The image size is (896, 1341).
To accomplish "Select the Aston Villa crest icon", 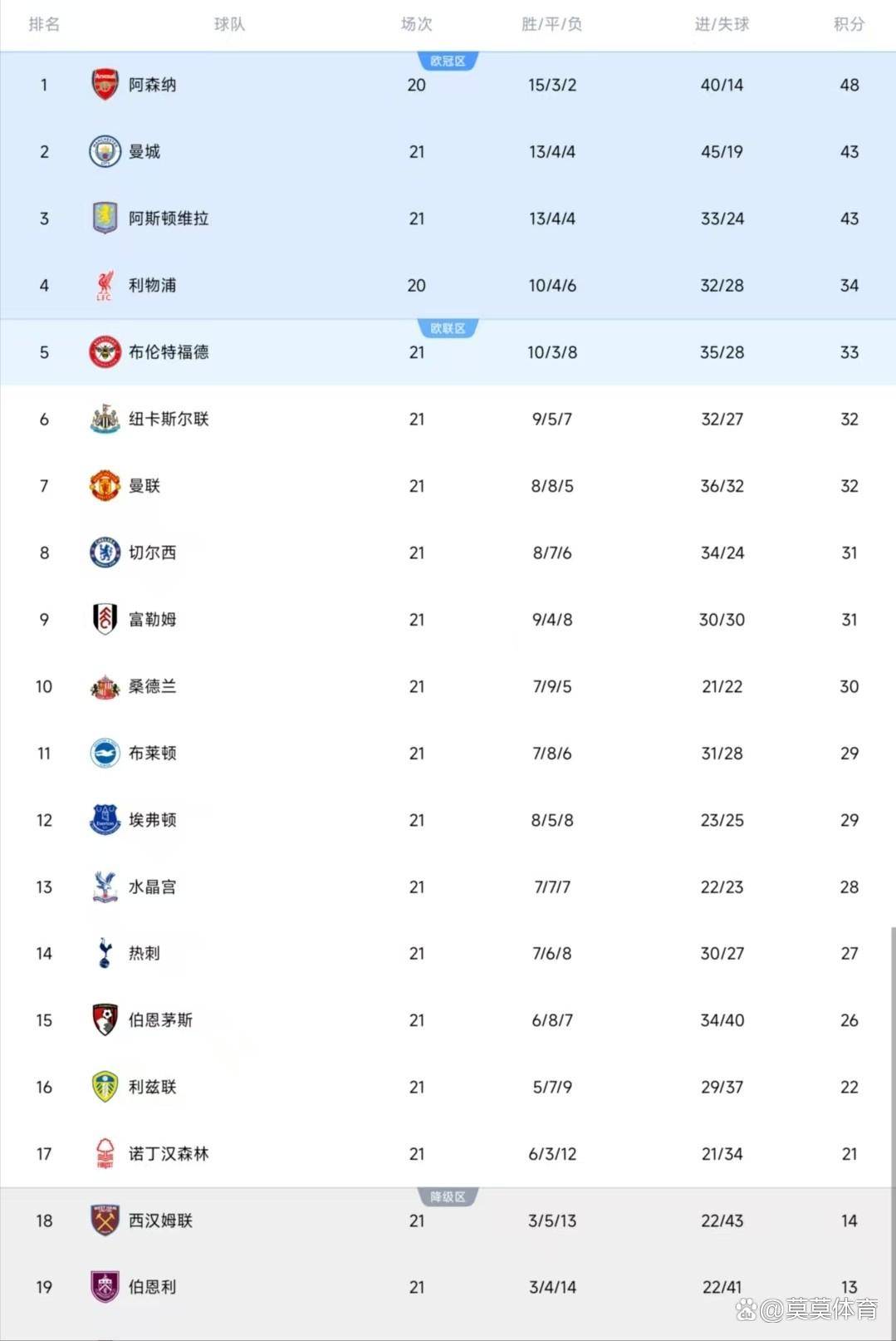I will (105, 219).
